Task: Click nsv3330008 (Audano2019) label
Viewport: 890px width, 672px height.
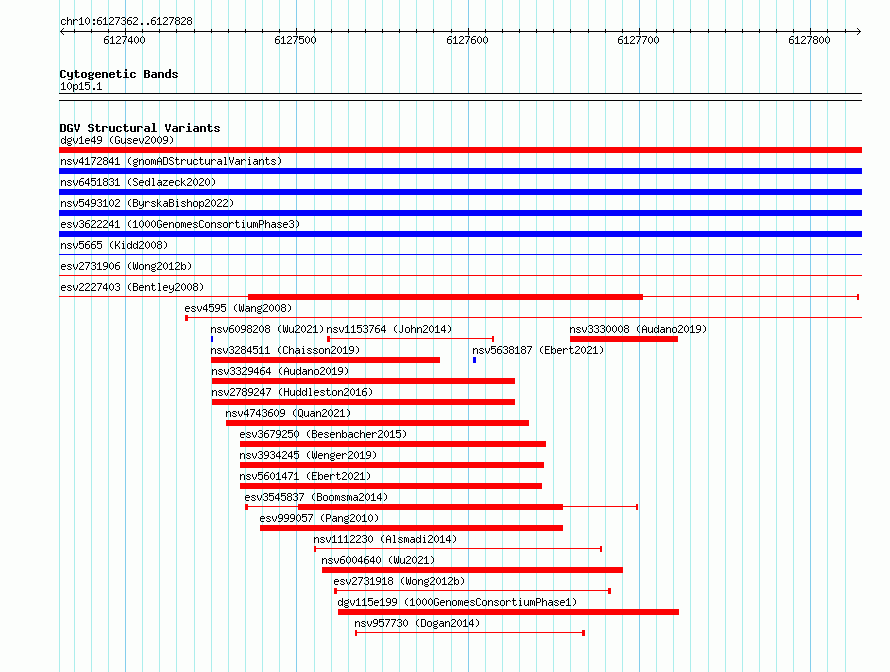Action: 638,329
